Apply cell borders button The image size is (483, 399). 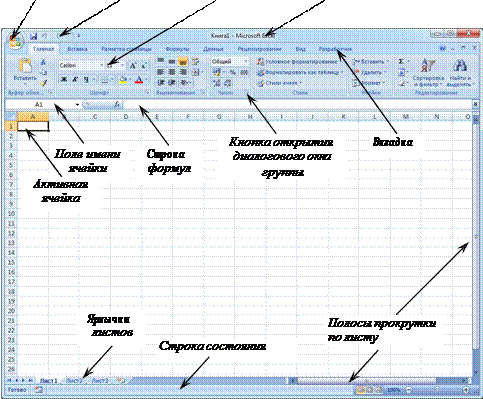[x=105, y=79]
